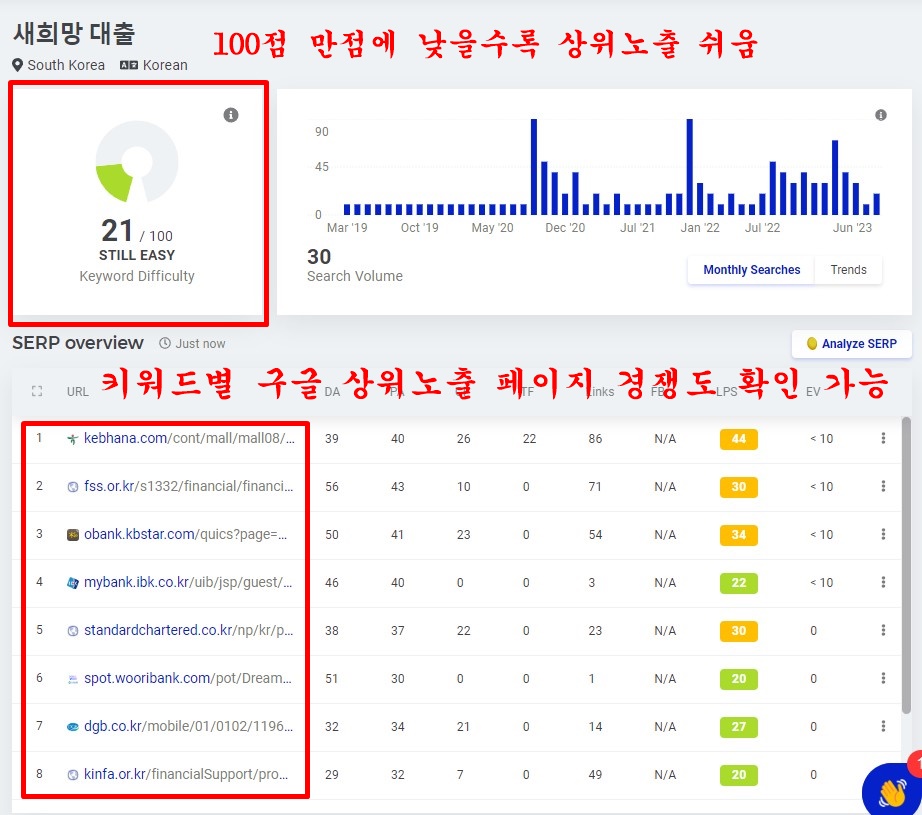Click LPS badge 27 in dgb.co.kr row
The height and width of the screenshot is (815, 922).
click(x=739, y=727)
